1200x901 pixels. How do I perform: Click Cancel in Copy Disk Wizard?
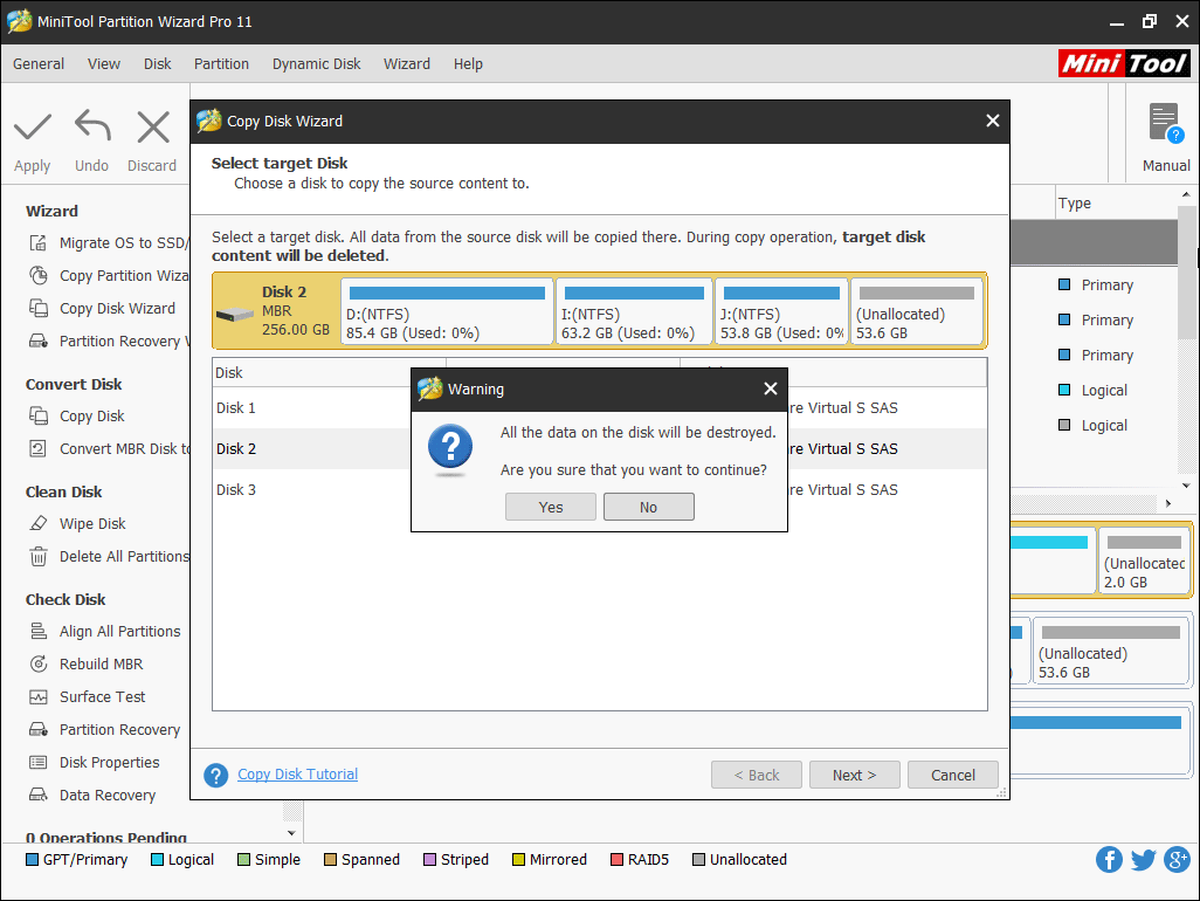(x=953, y=775)
